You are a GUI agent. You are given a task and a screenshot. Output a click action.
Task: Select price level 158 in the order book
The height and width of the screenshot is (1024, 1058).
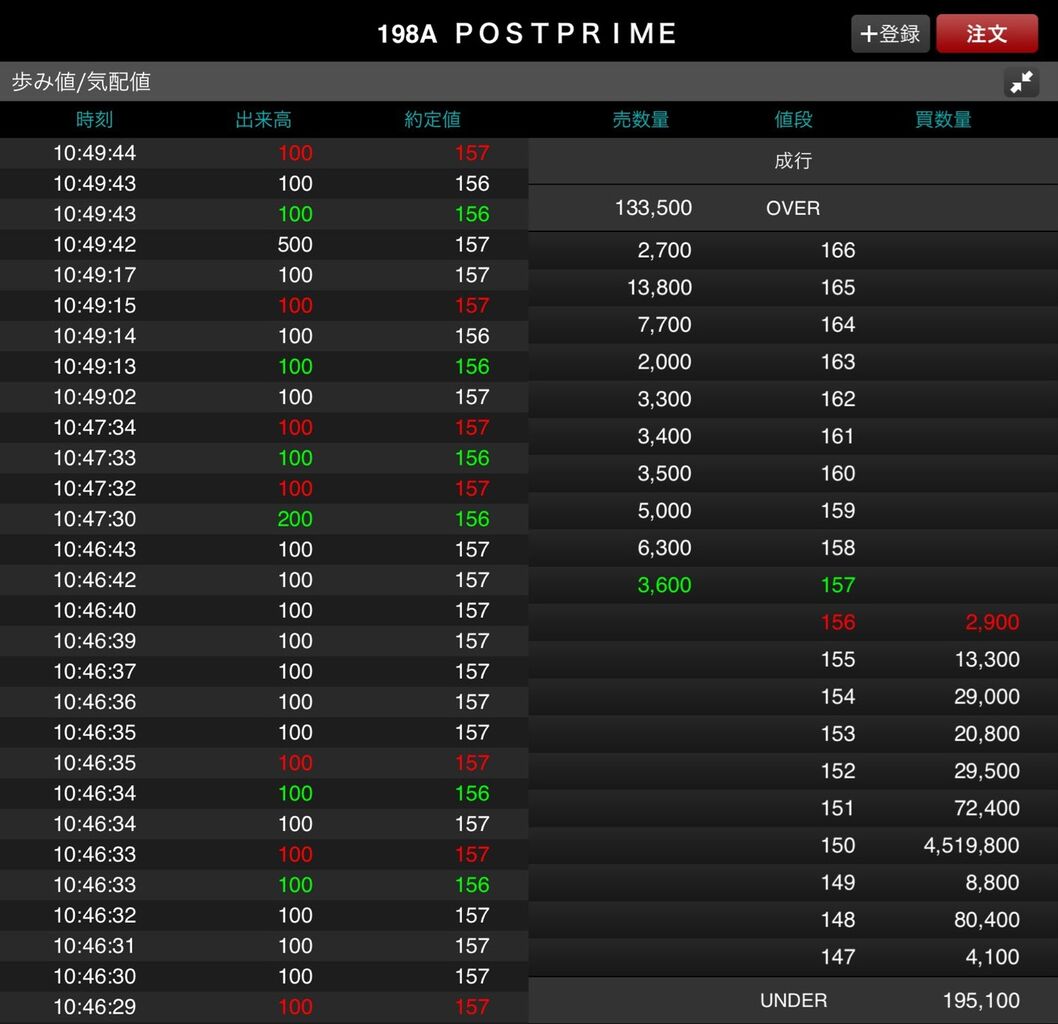[838, 547]
